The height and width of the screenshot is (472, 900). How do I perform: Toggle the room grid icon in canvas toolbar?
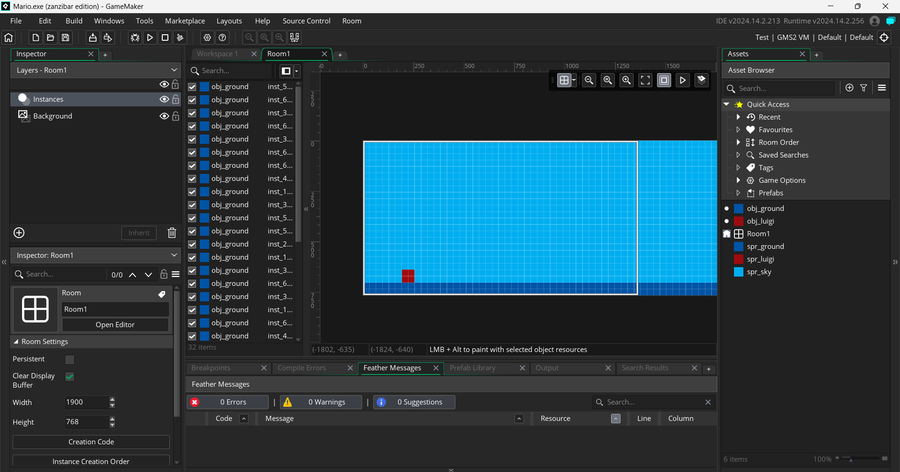click(565, 80)
